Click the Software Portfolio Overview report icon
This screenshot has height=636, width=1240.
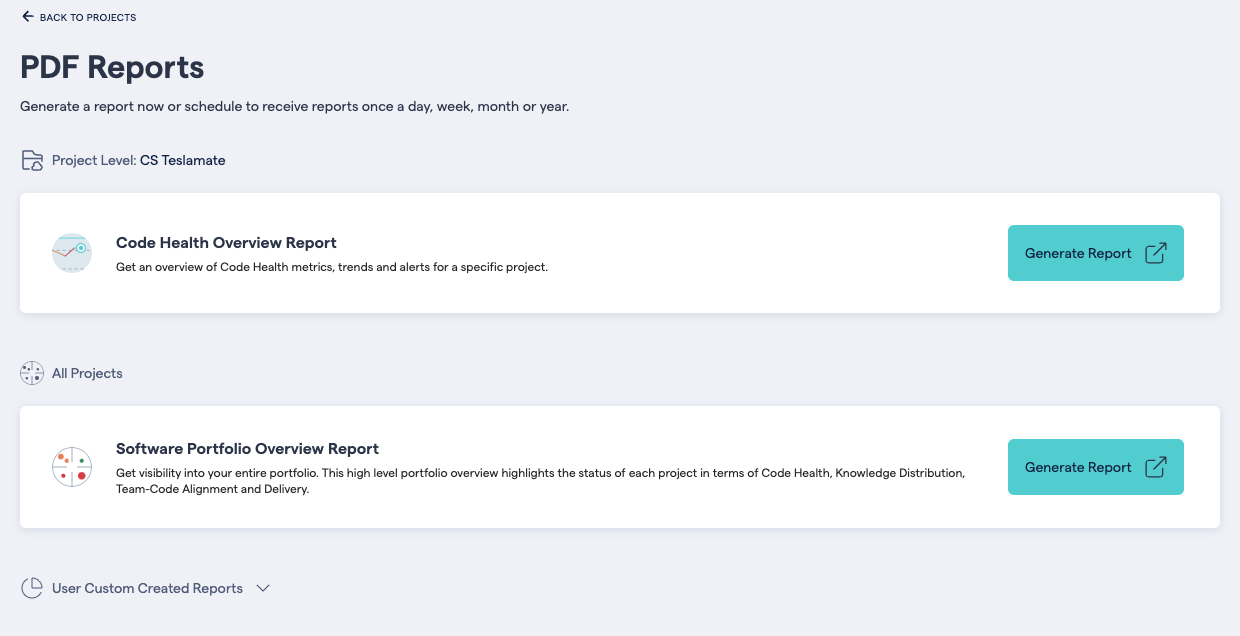71,466
